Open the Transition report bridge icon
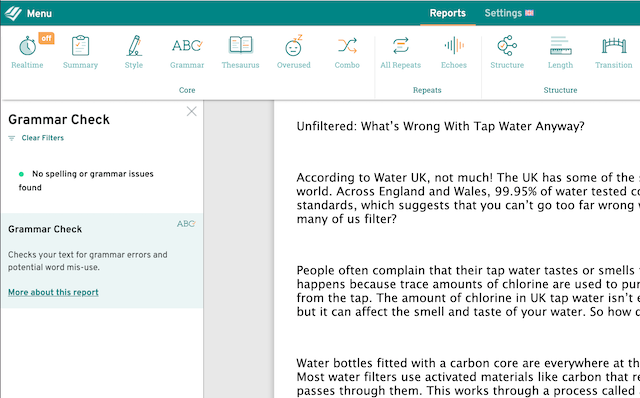Screen dimensions: 640x398 (614, 45)
